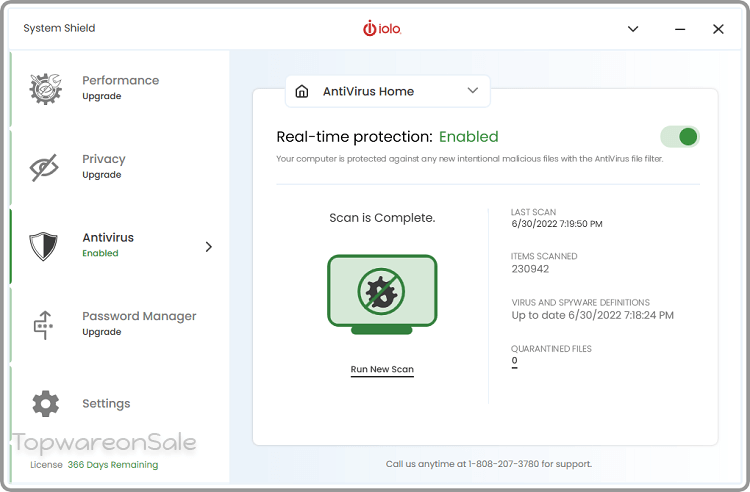This screenshot has height=492, width=750.
Task: Click green Enabled text beside Real-time protection
Action: pyautogui.click(x=469, y=137)
